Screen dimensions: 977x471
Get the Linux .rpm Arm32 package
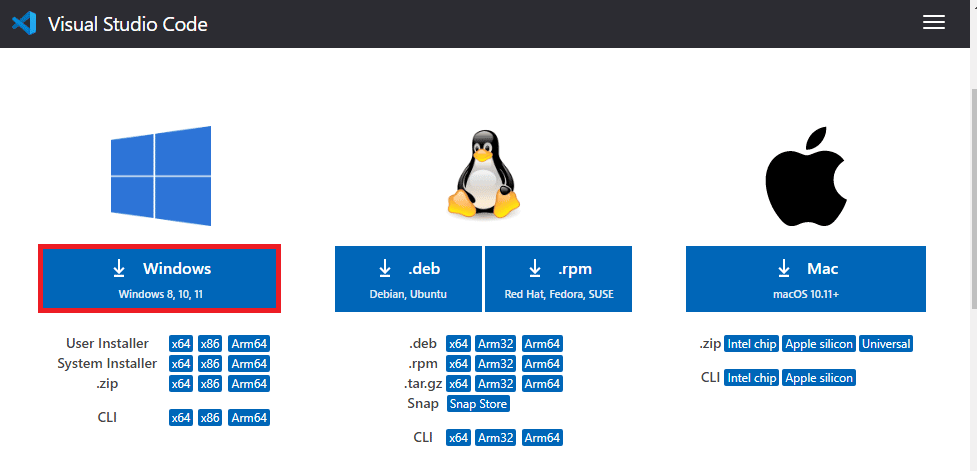(496, 364)
